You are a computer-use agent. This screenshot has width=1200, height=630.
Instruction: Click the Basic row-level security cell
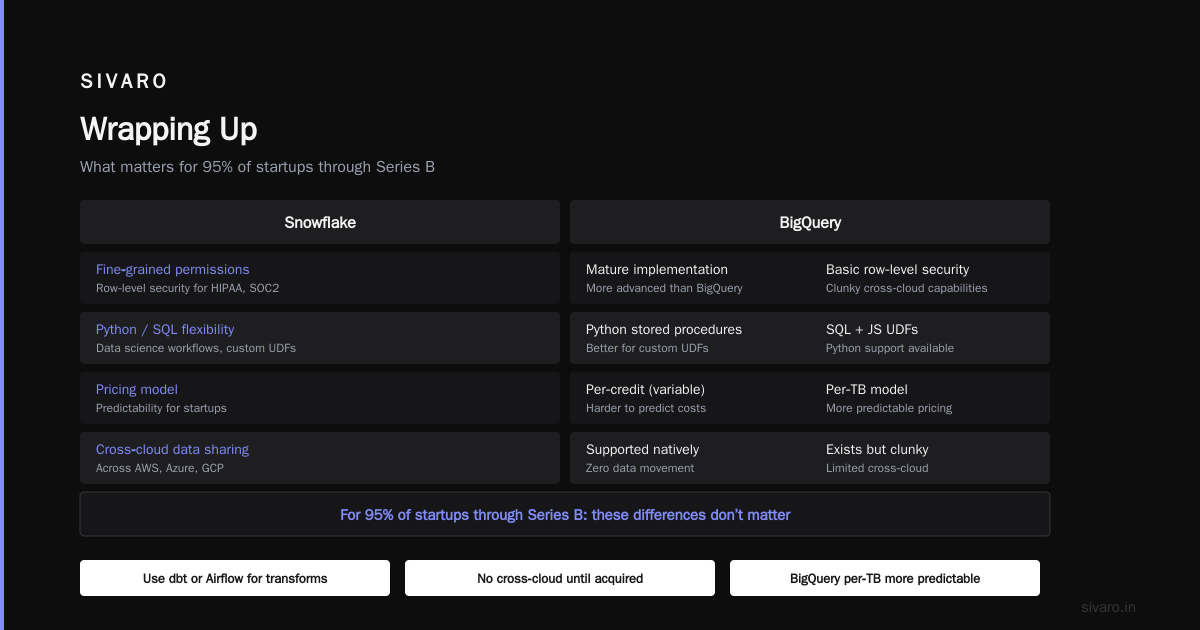(x=897, y=269)
